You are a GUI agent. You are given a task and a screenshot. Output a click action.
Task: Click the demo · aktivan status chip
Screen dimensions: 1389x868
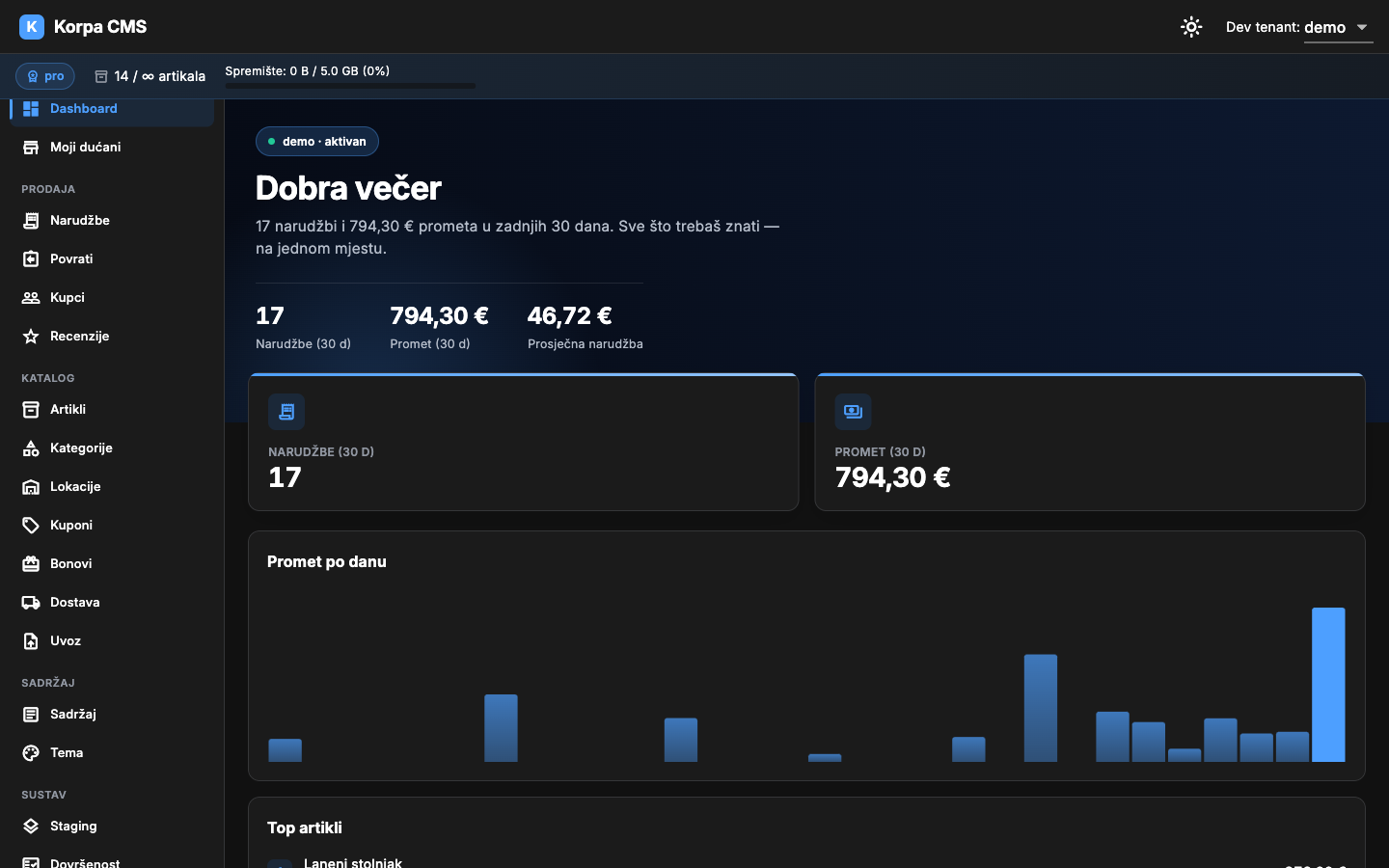pos(317,142)
